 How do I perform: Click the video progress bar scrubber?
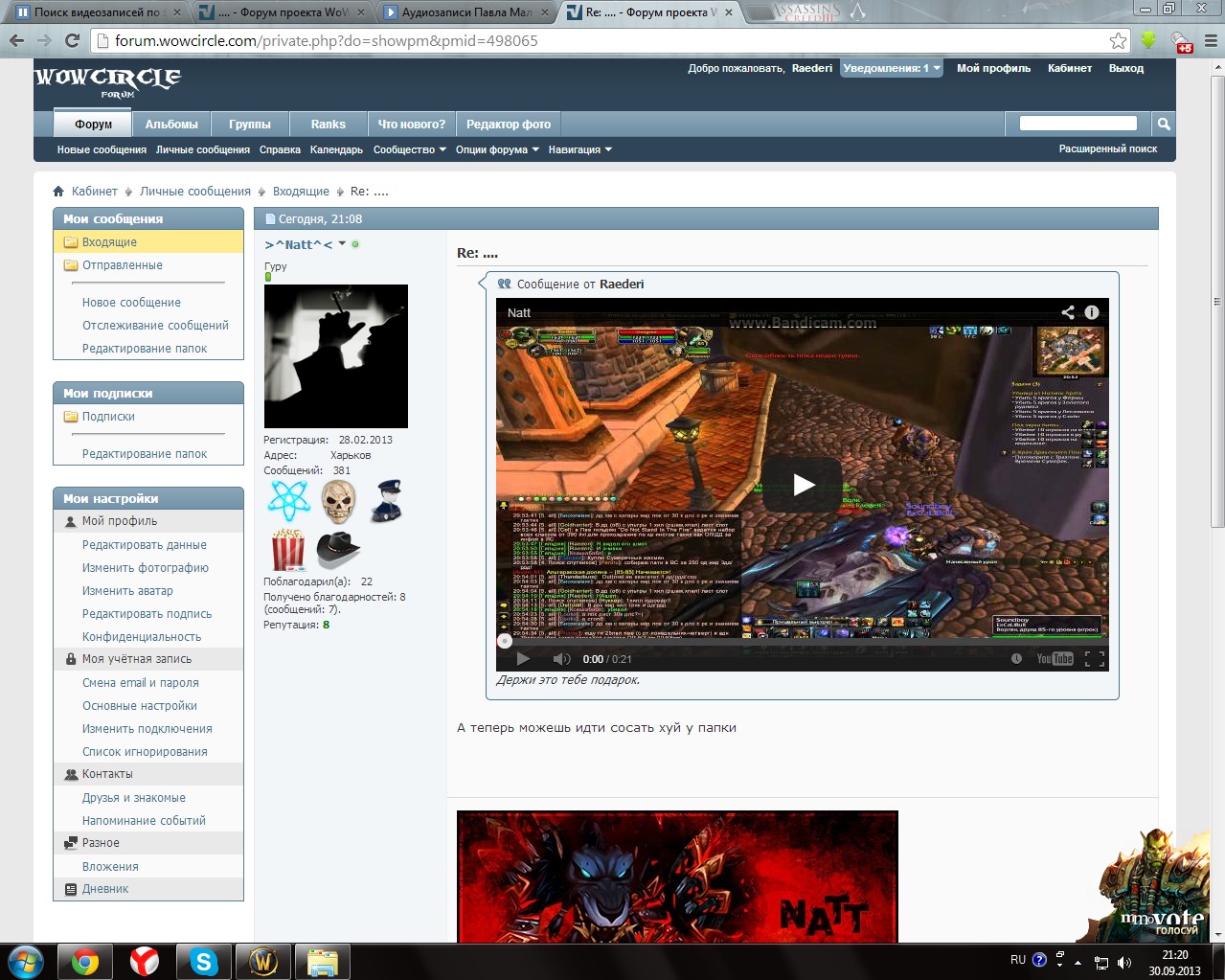tap(505, 642)
